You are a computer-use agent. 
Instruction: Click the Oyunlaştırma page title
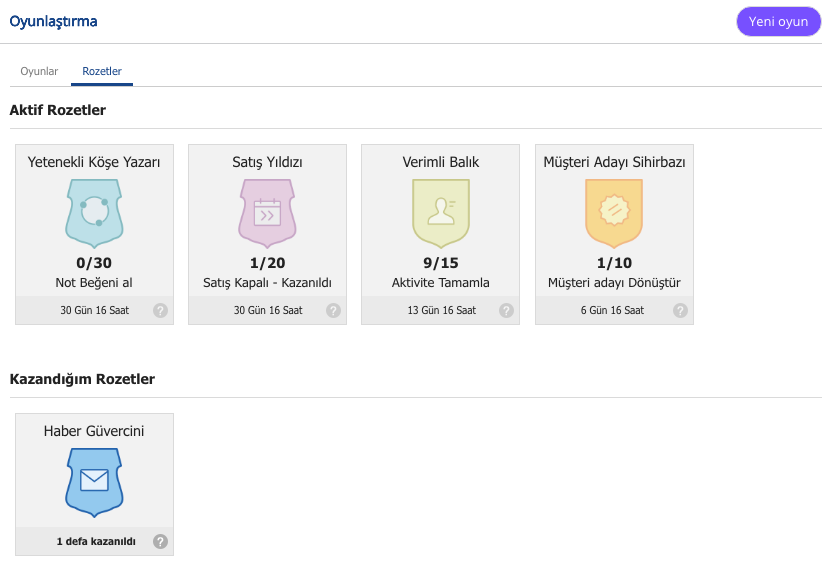point(53,21)
